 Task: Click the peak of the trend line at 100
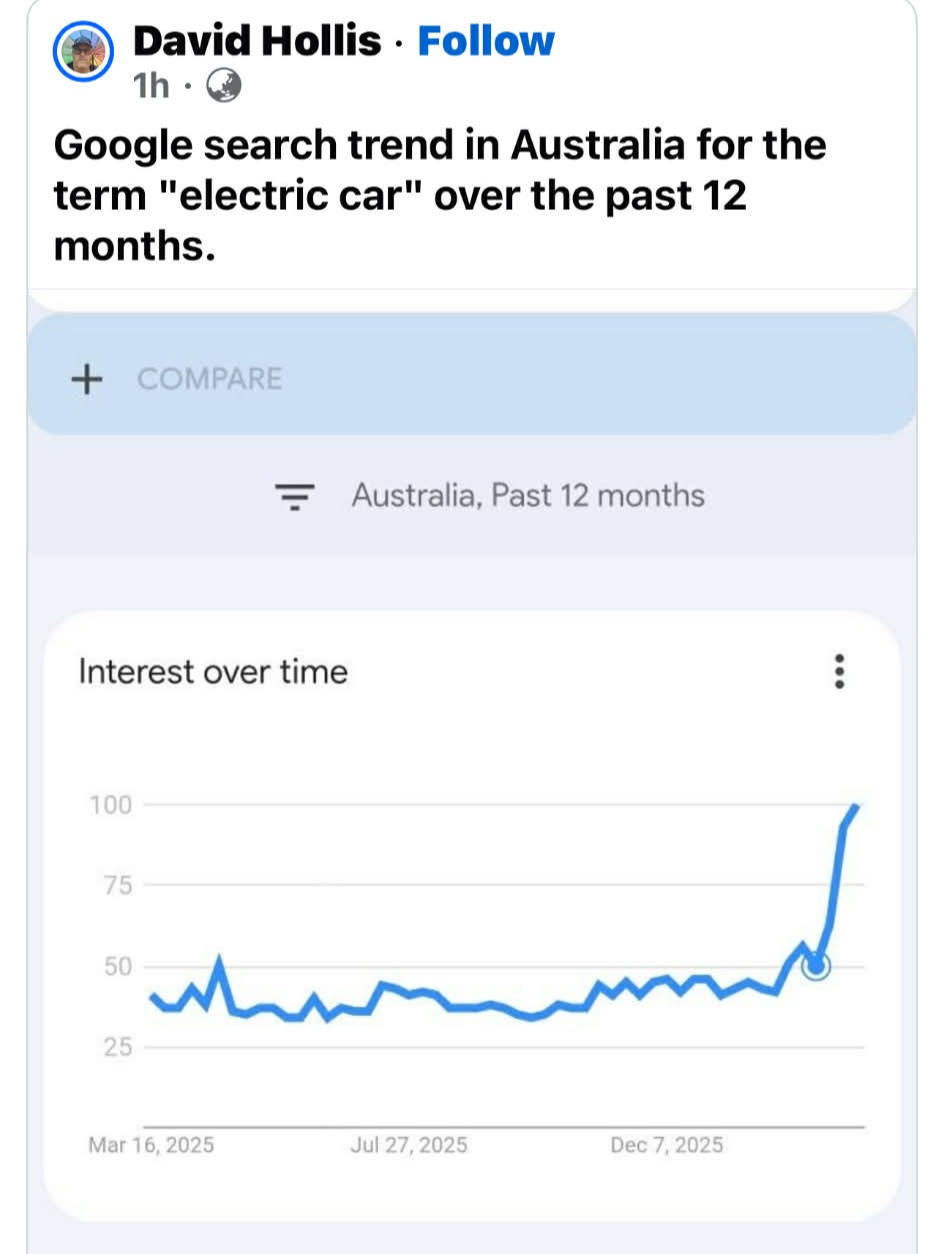[856, 806]
